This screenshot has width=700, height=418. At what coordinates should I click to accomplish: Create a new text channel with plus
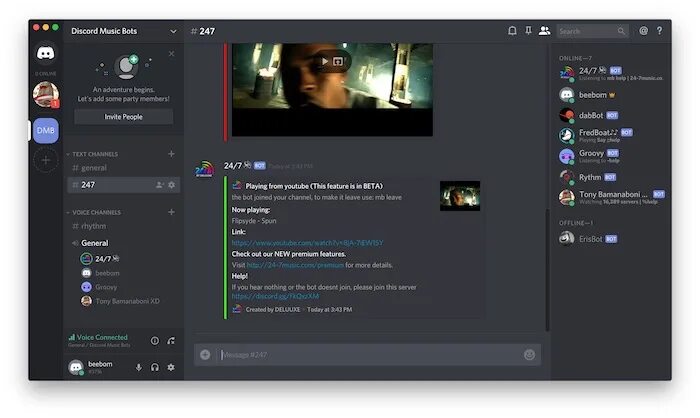171,154
